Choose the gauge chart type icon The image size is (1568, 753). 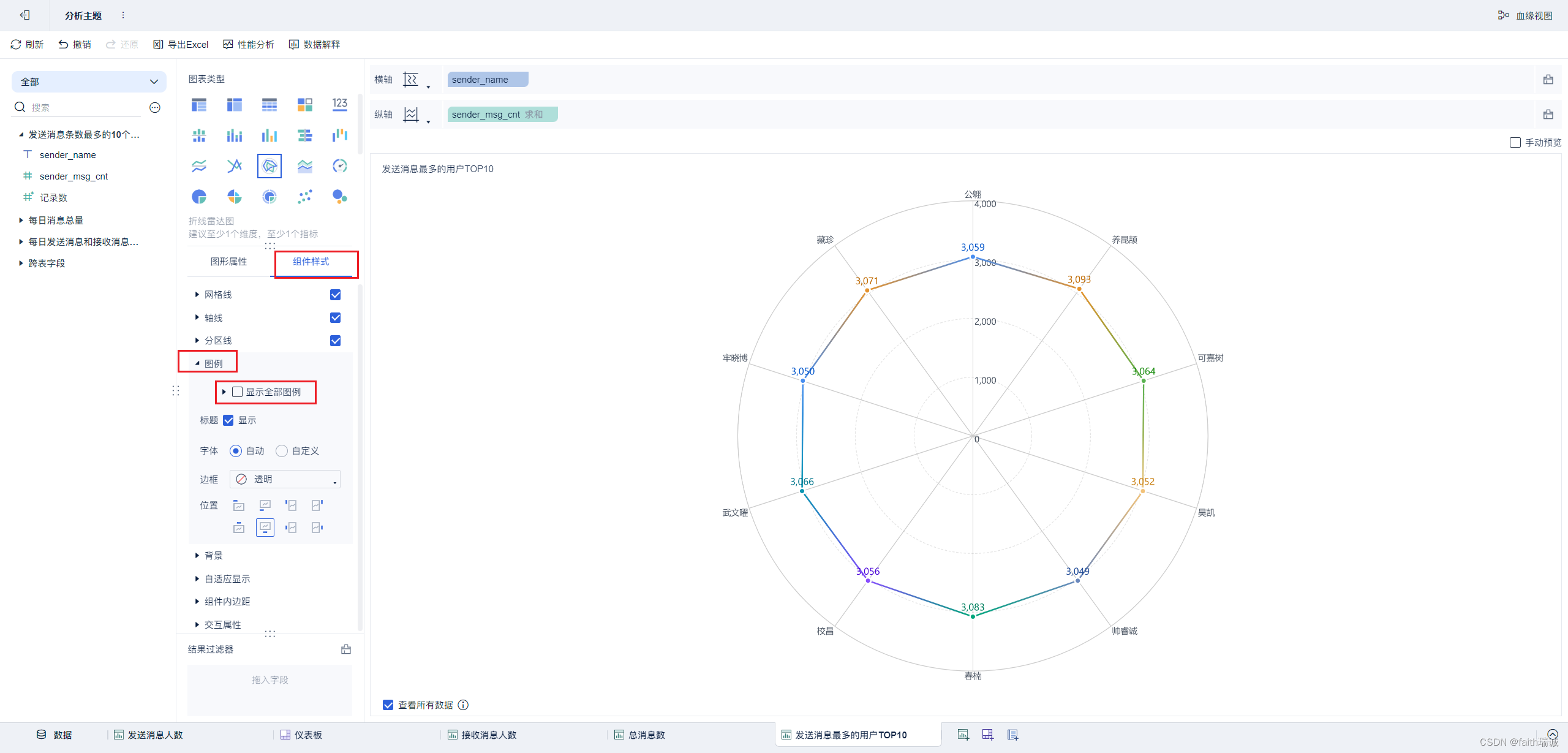coord(340,166)
